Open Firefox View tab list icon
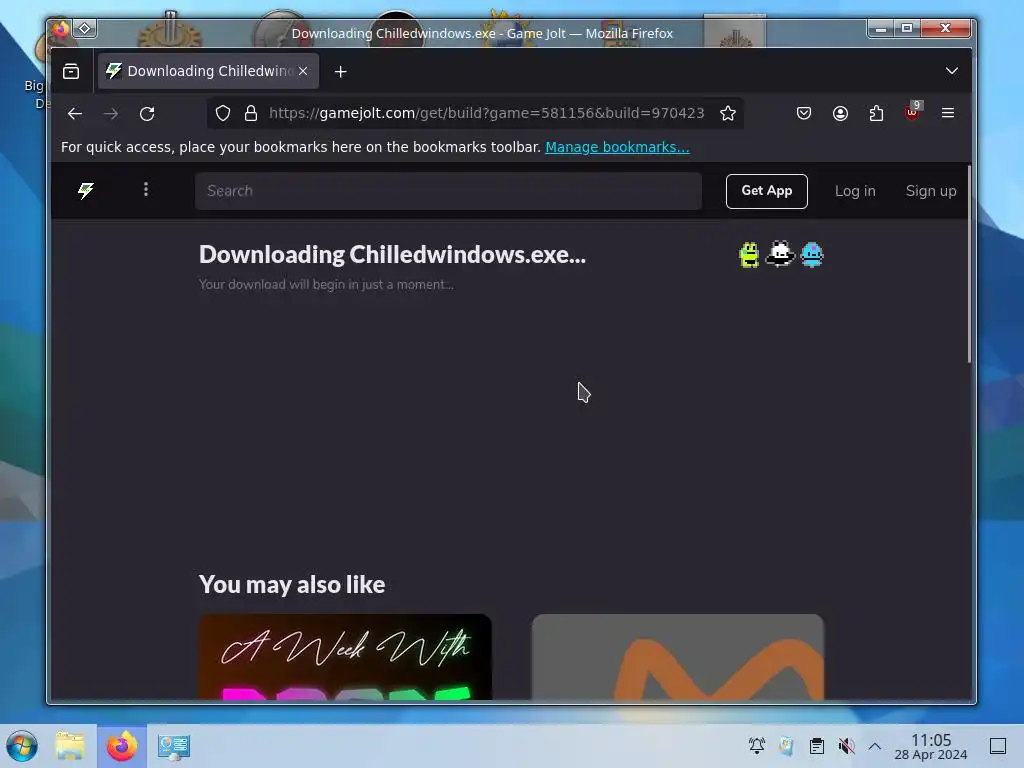Viewport: 1024px width, 768px height. (71, 71)
